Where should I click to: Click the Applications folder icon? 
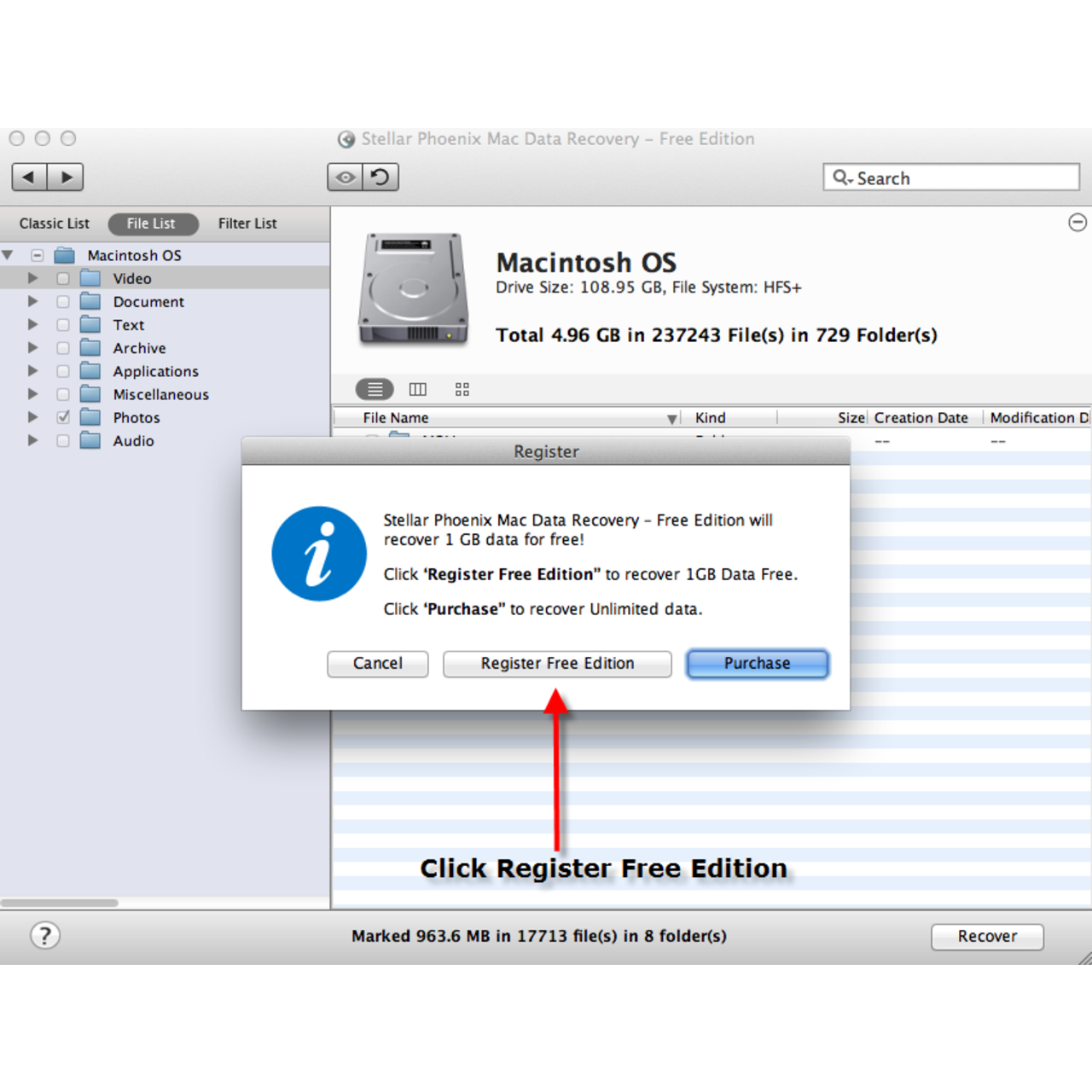[90, 370]
